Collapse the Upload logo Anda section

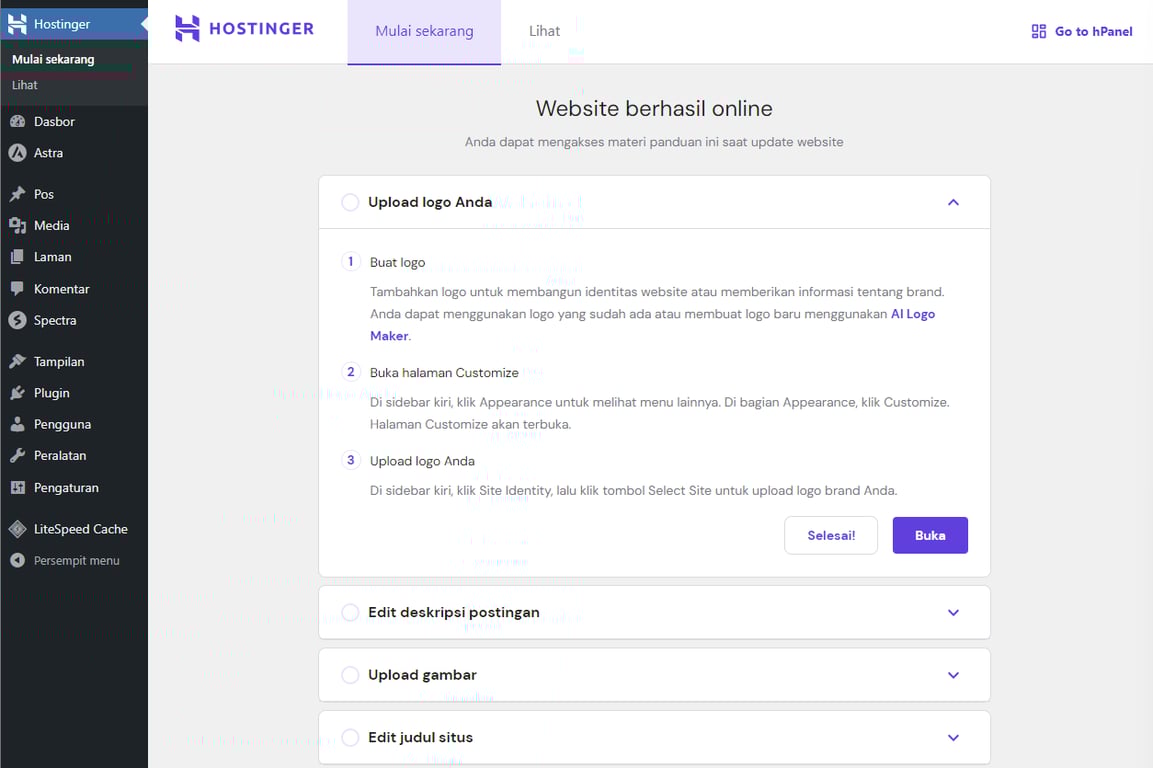point(953,201)
